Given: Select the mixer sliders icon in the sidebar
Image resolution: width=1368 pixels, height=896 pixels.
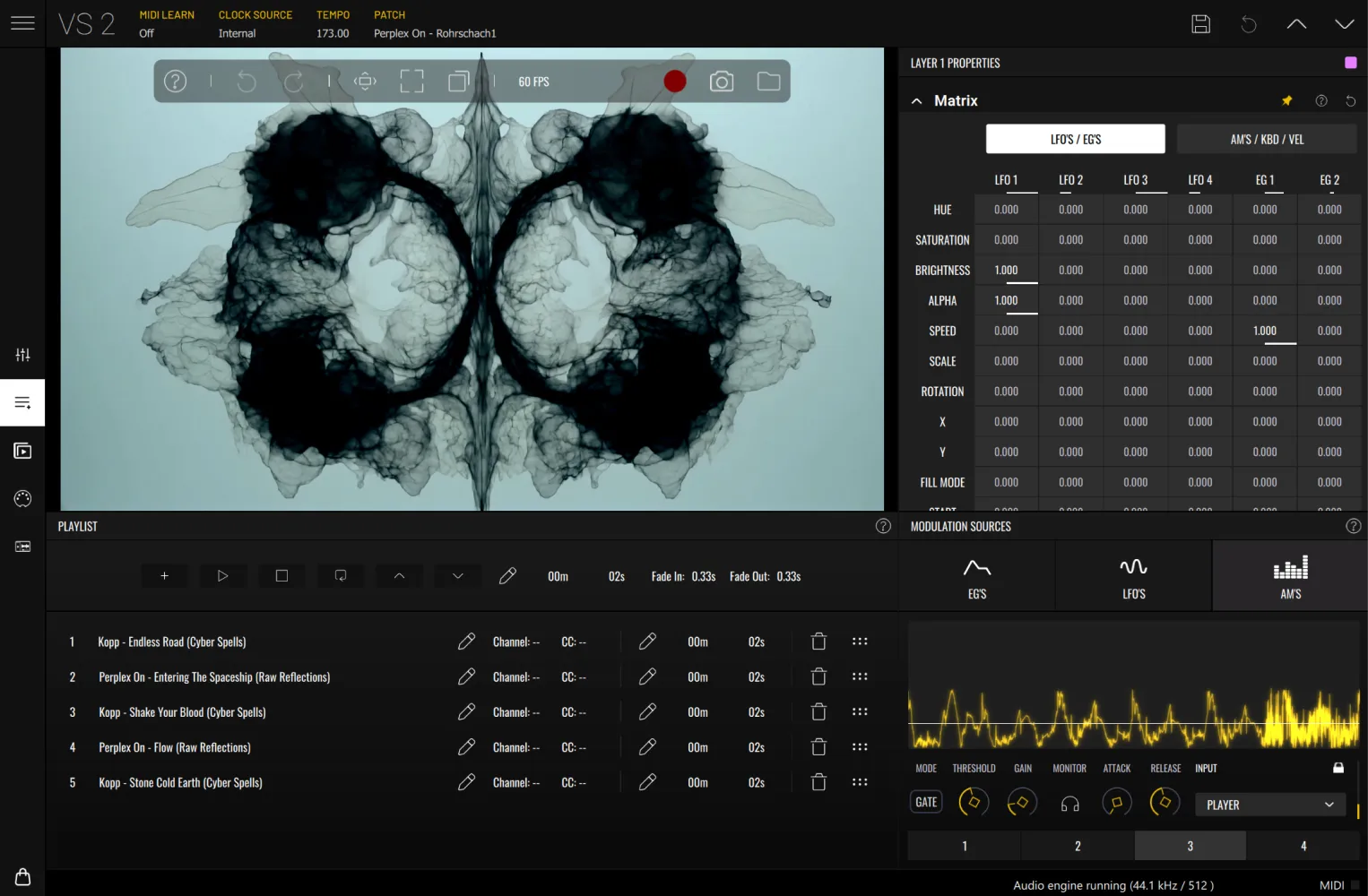Looking at the screenshot, I should tap(22, 354).
